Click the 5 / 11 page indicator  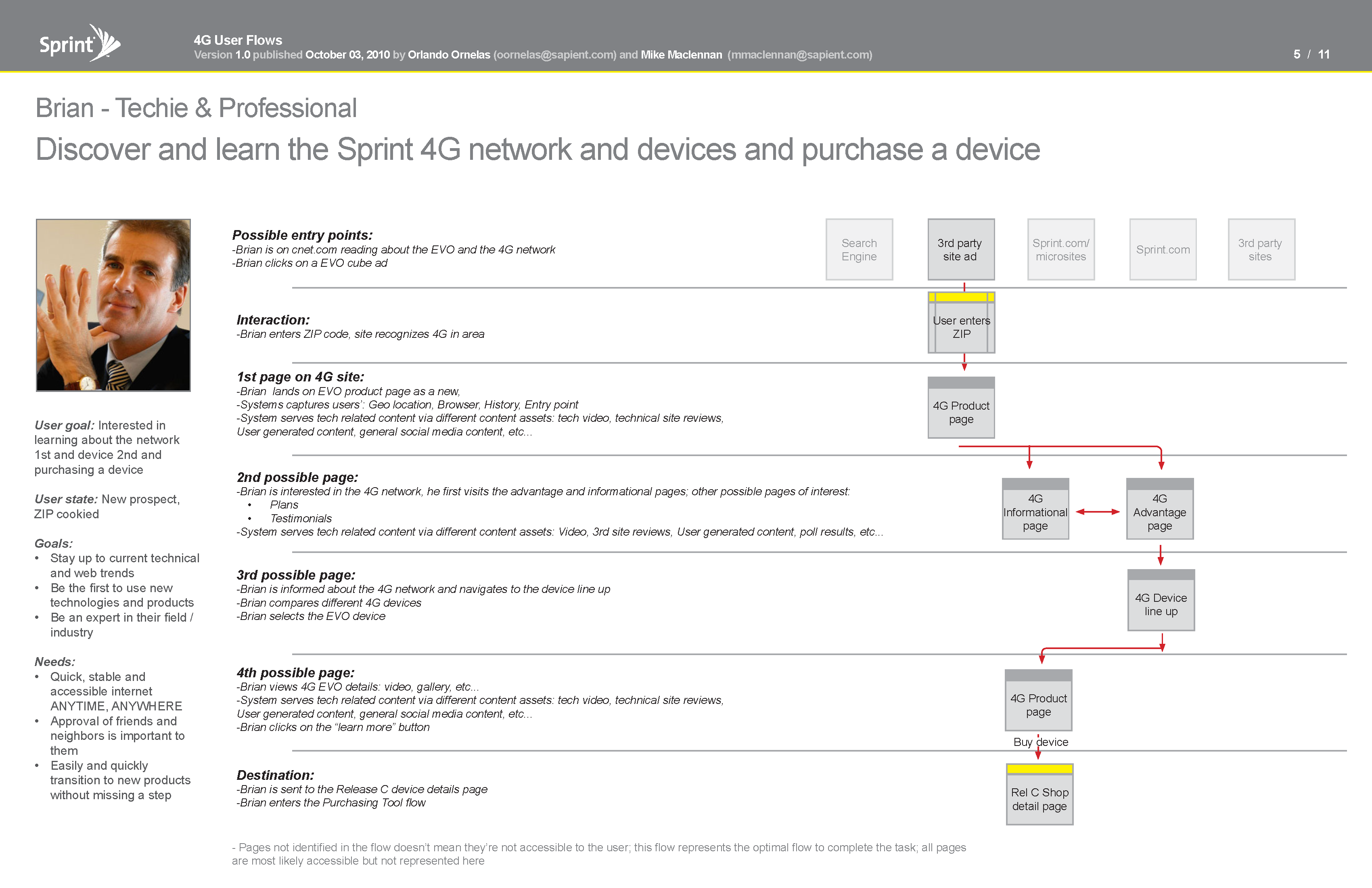pyautogui.click(x=1311, y=54)
